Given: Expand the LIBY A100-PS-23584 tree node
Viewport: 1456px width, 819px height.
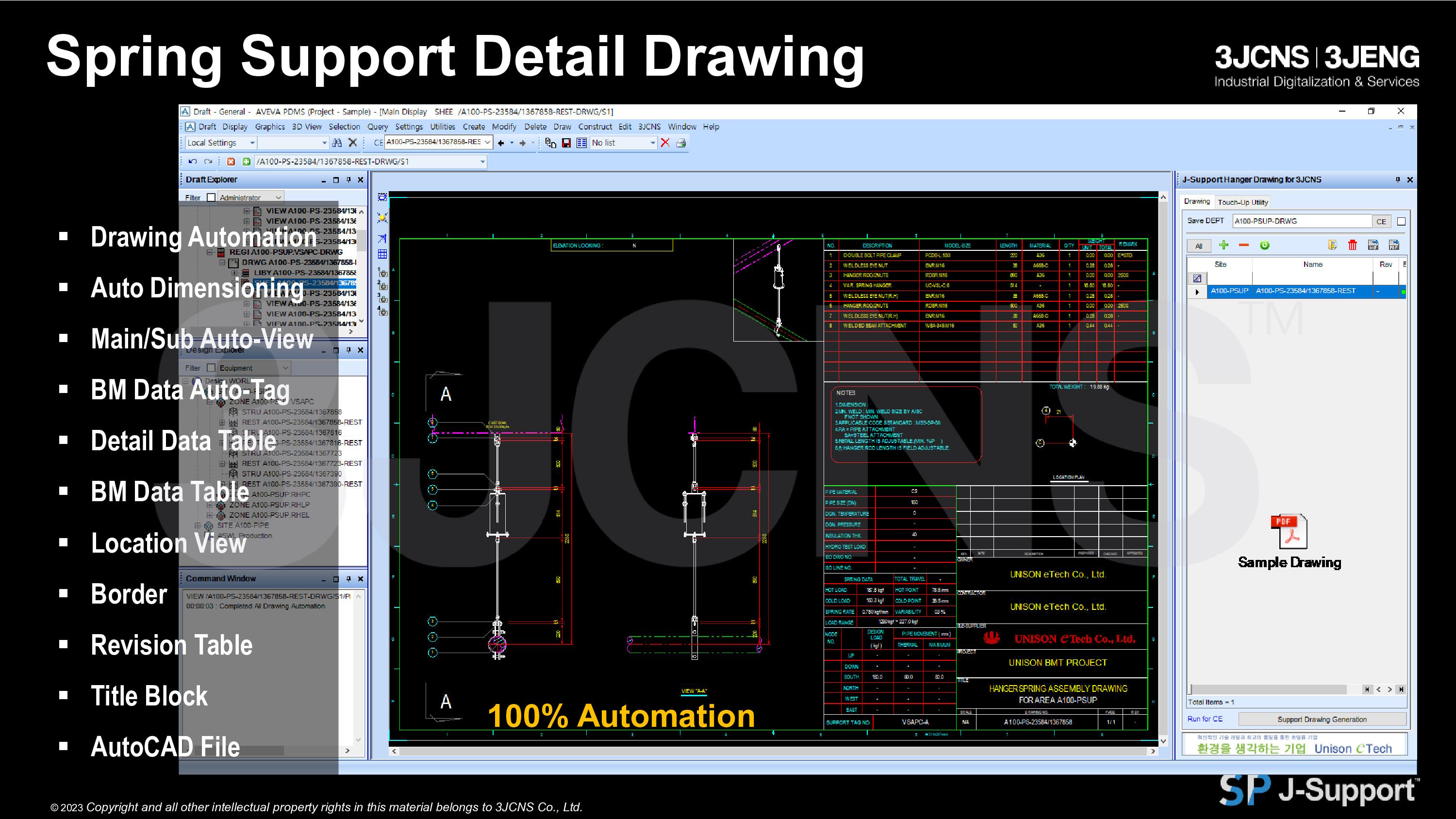Looking at the screenshot, I should [234, 273].
